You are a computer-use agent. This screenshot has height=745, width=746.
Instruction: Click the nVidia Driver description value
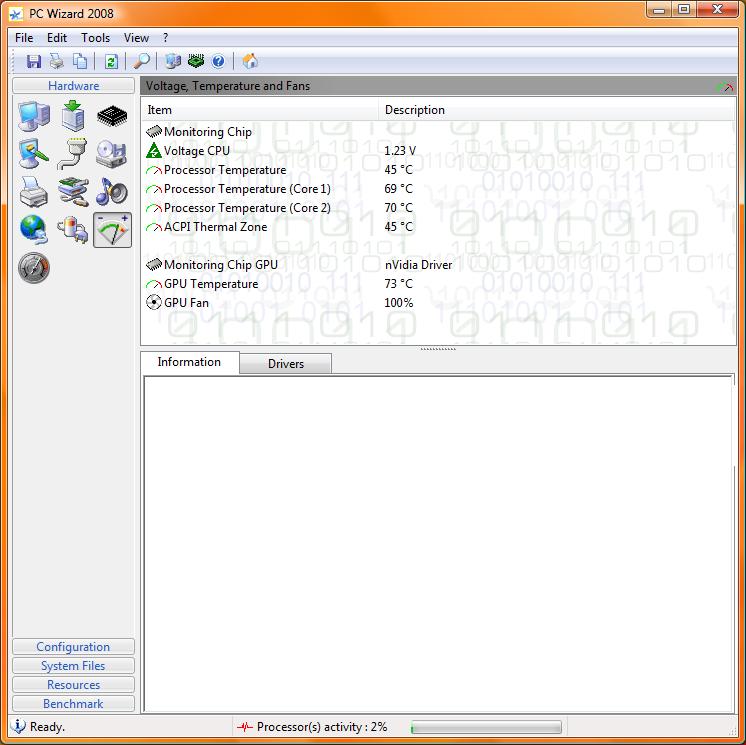coord(418,265)
